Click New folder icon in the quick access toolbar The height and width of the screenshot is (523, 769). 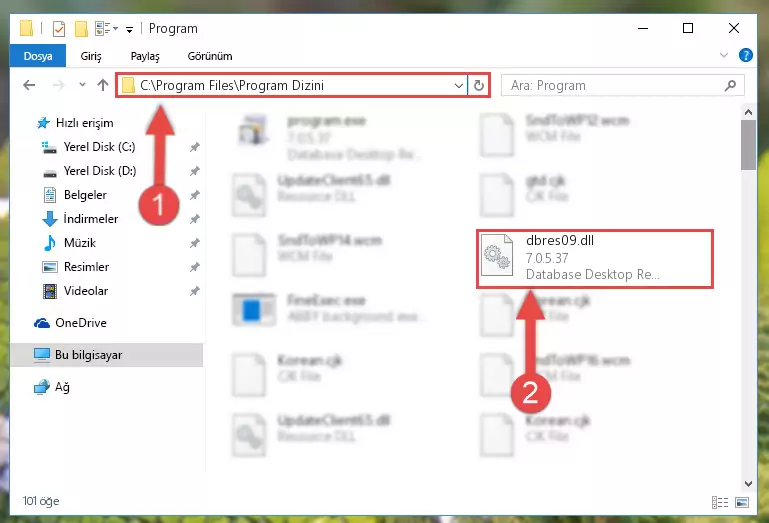coord(81,28)
